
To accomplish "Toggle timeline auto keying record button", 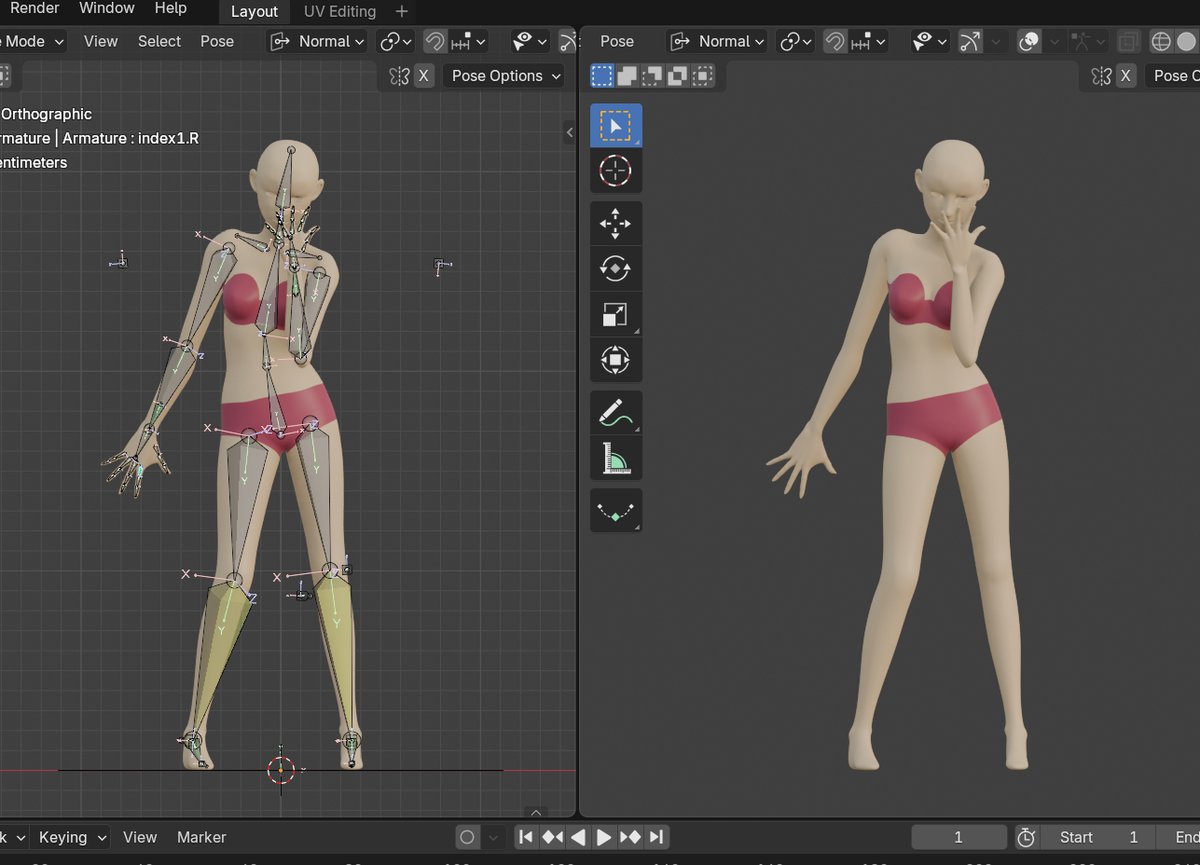I will [x=467, y=837].
